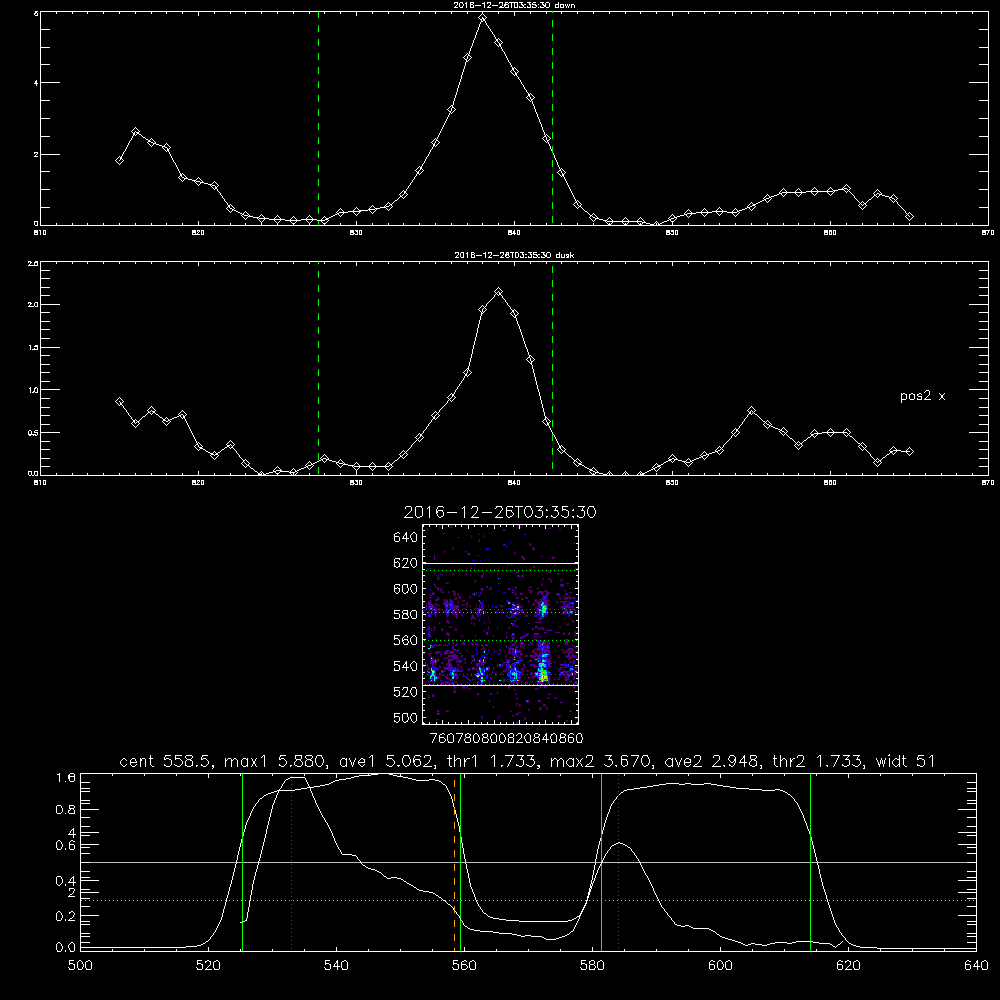Click the '0.8' y-axis label of bottom plot
This screenshot has height=1000, width=1000.
(x=67, y=810)
